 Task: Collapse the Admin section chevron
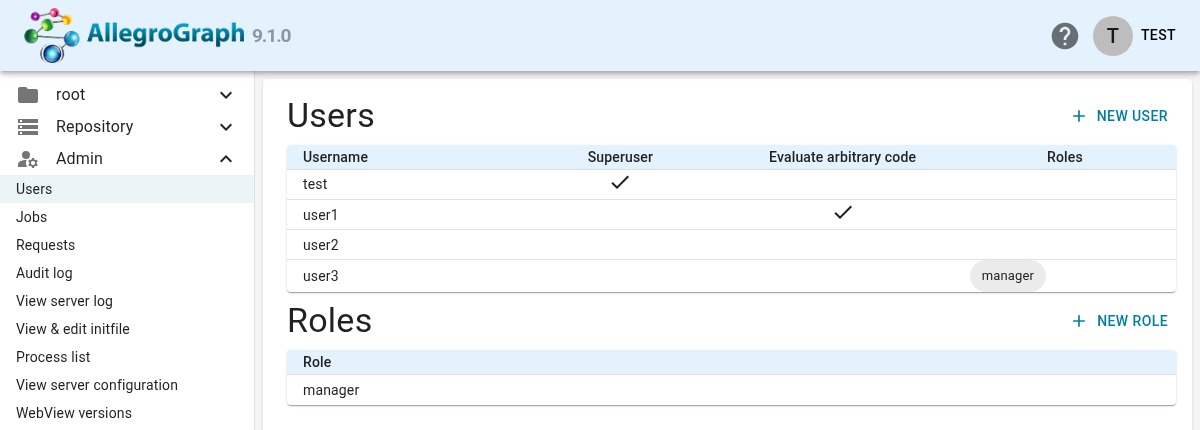click(226, 159)
